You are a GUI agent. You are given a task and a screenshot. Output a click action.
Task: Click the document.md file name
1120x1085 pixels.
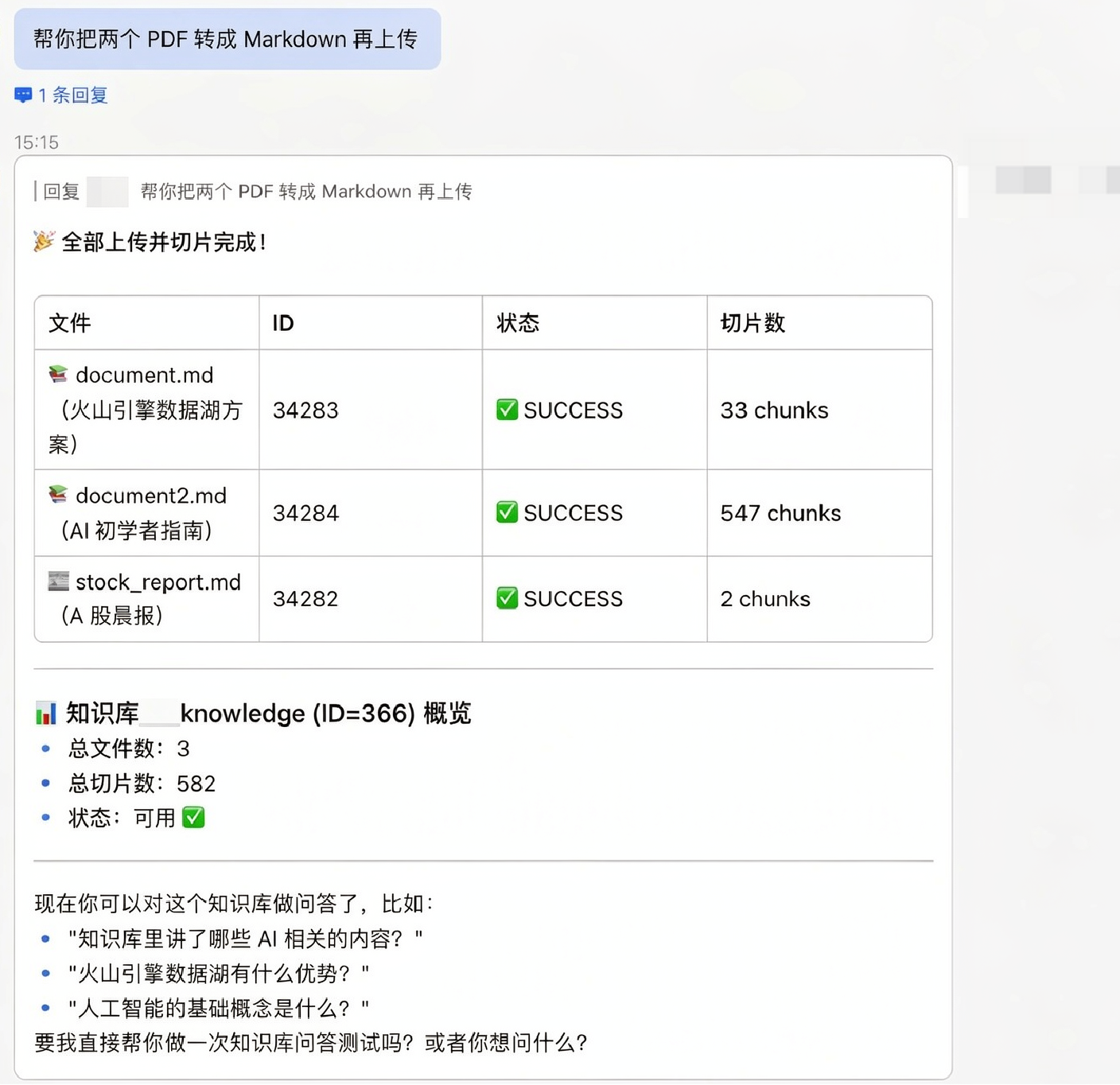coord(145,375)
